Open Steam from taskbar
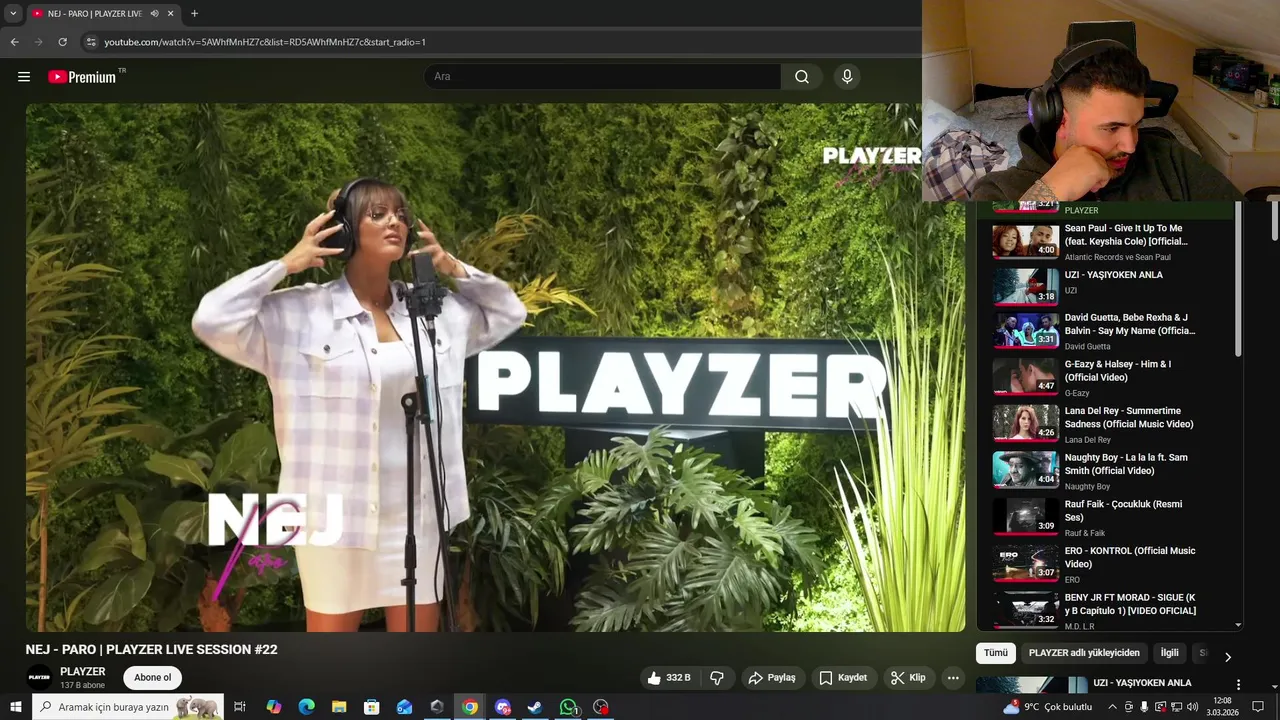This screenshot has height=720, width=1280. pos(535,707)
